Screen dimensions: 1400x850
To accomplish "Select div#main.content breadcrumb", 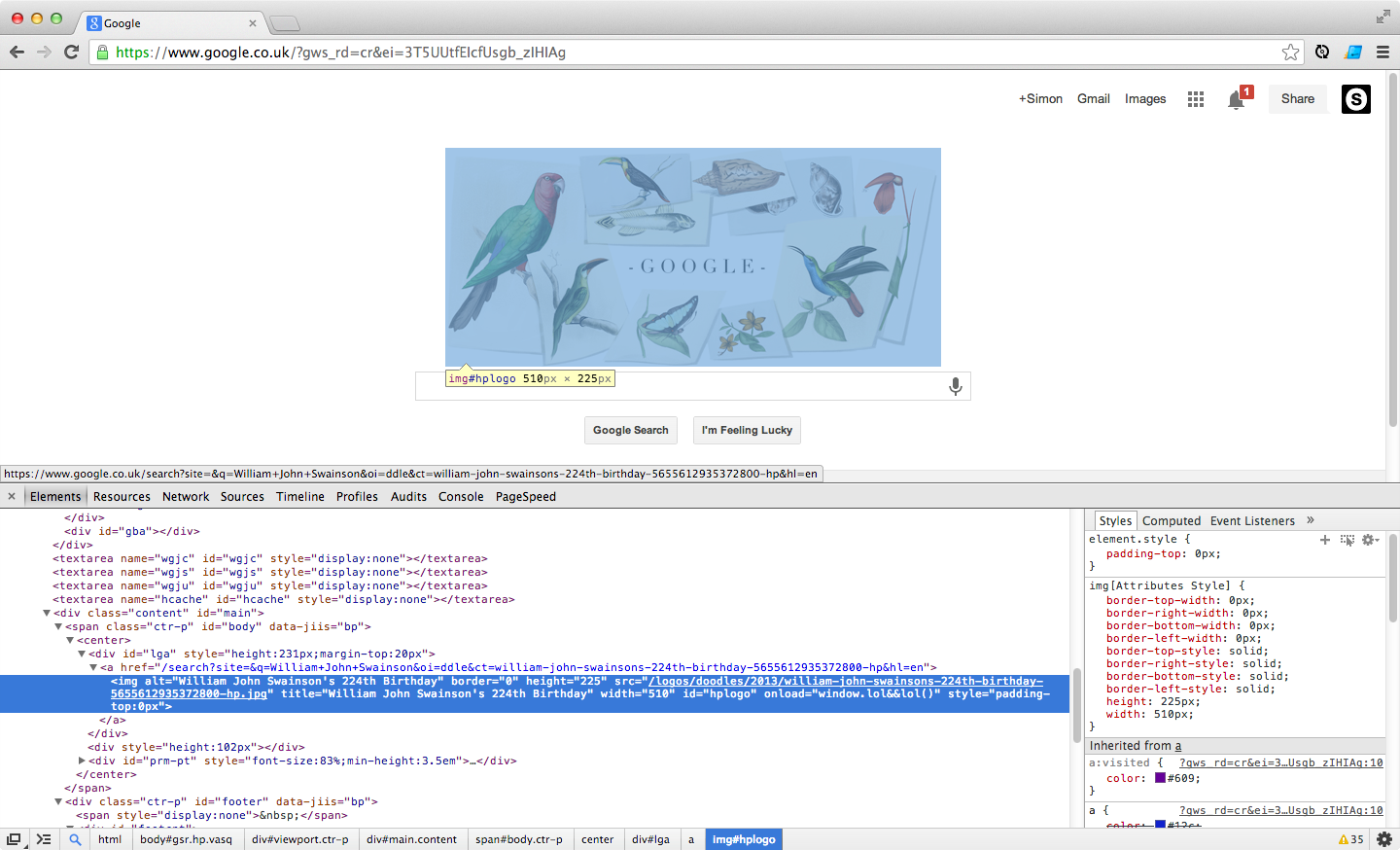I will (411, 839).
